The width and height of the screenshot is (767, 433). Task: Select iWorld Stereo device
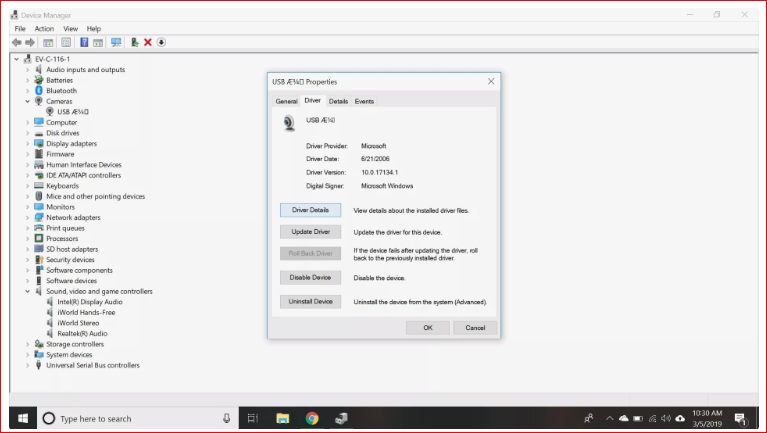[73, 323]
